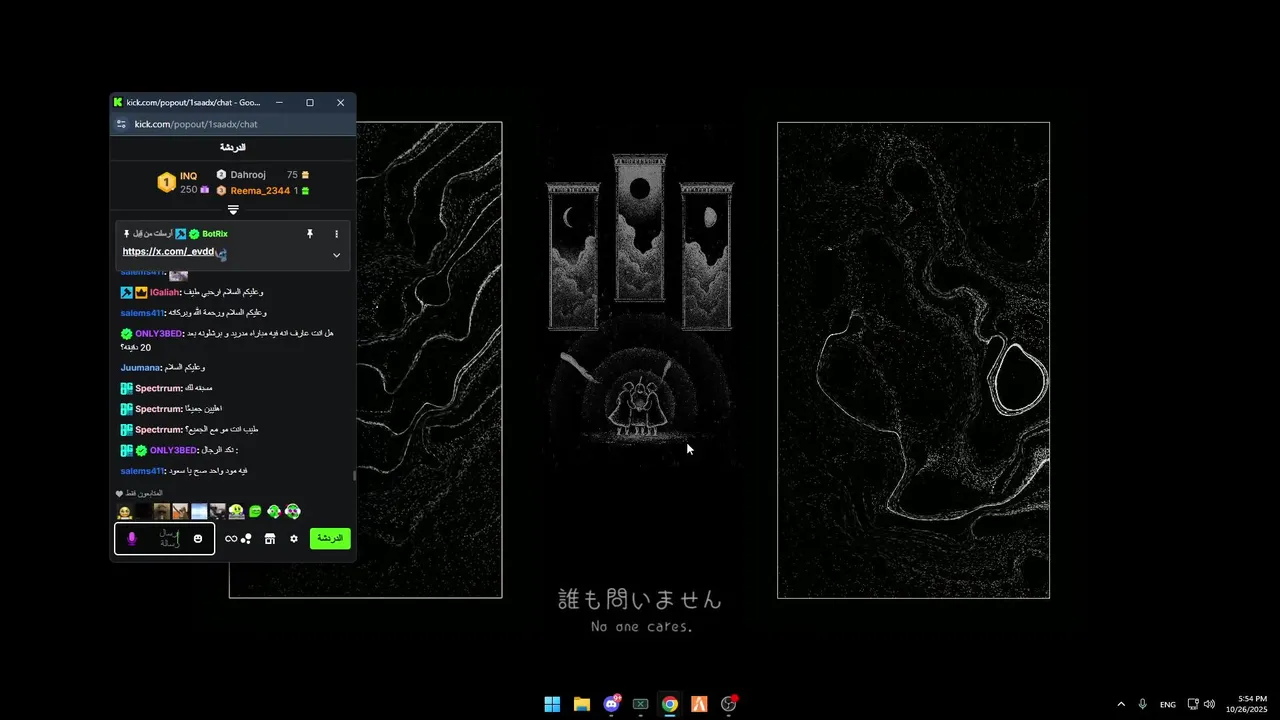Click salems411 beside the فيه مود message
Viewport: 1280px width, 720px height.
pyautogui.click(x=142, y=471)
